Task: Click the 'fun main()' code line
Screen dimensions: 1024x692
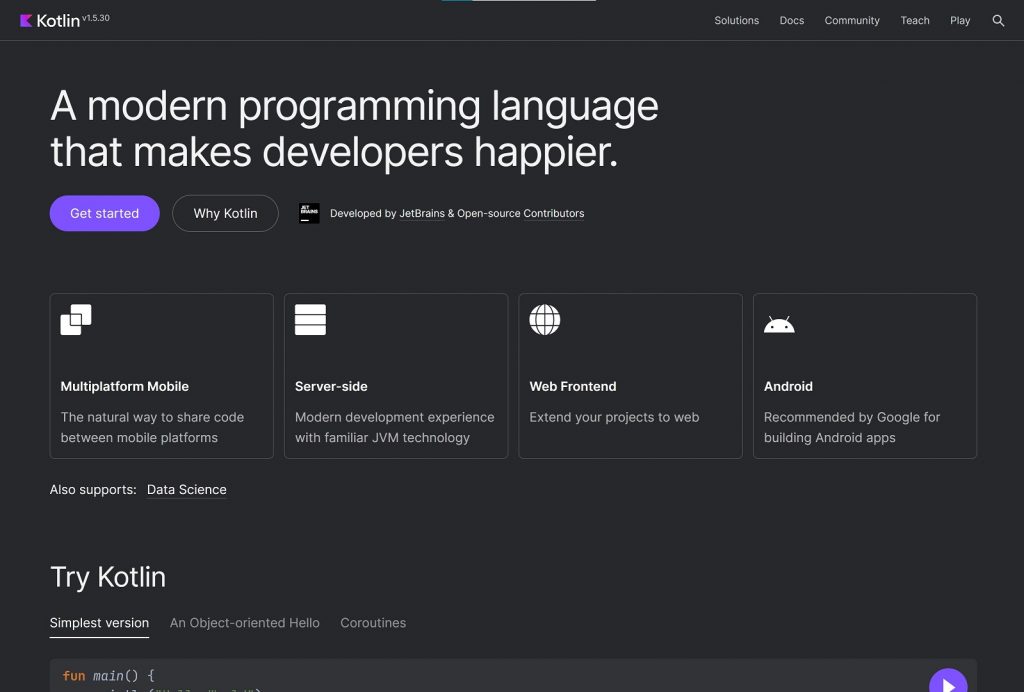Action: tap(108, 676)
